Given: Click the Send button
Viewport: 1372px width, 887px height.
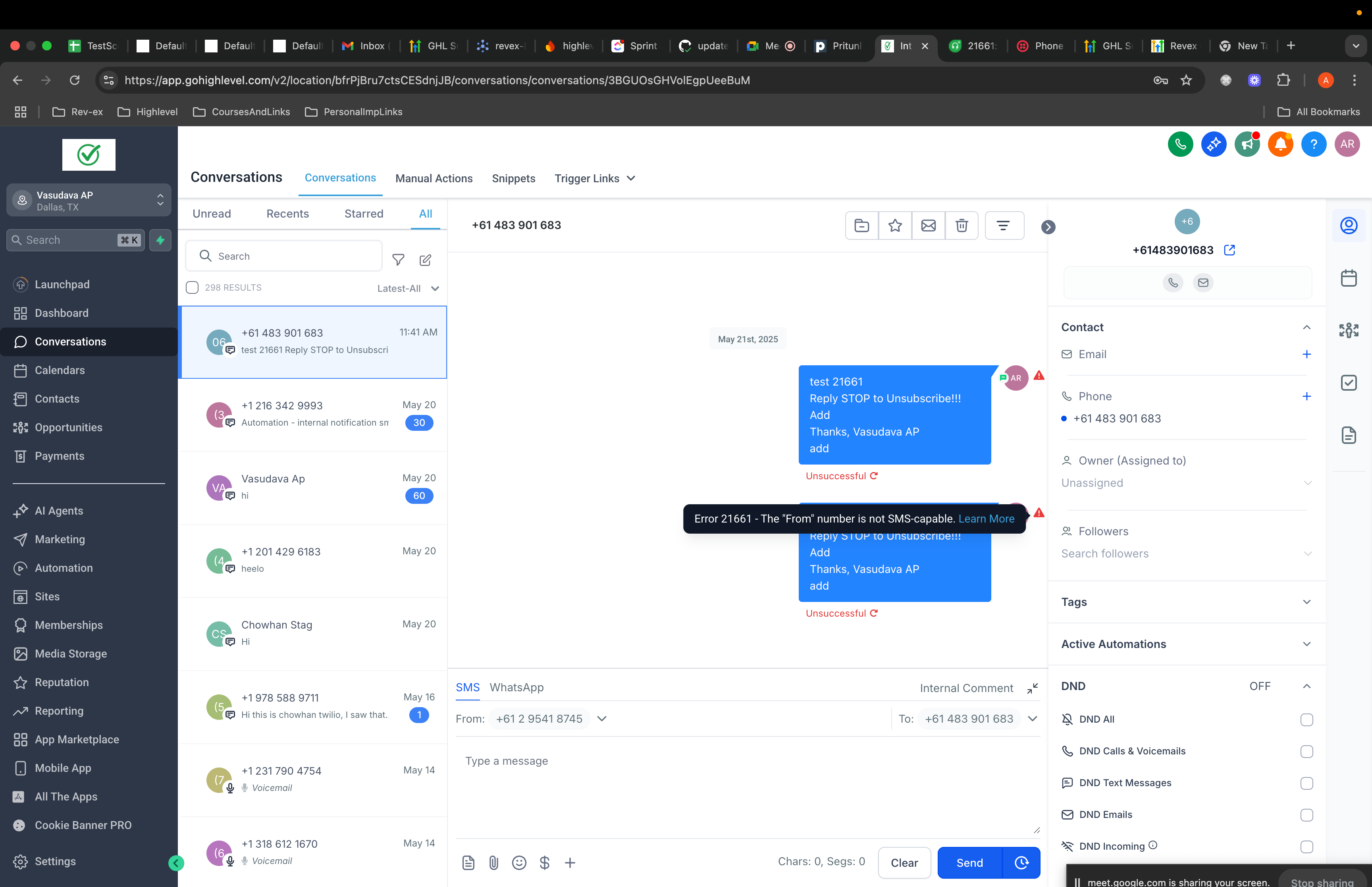Looking at the screenshot, I should tap(969, 862).
